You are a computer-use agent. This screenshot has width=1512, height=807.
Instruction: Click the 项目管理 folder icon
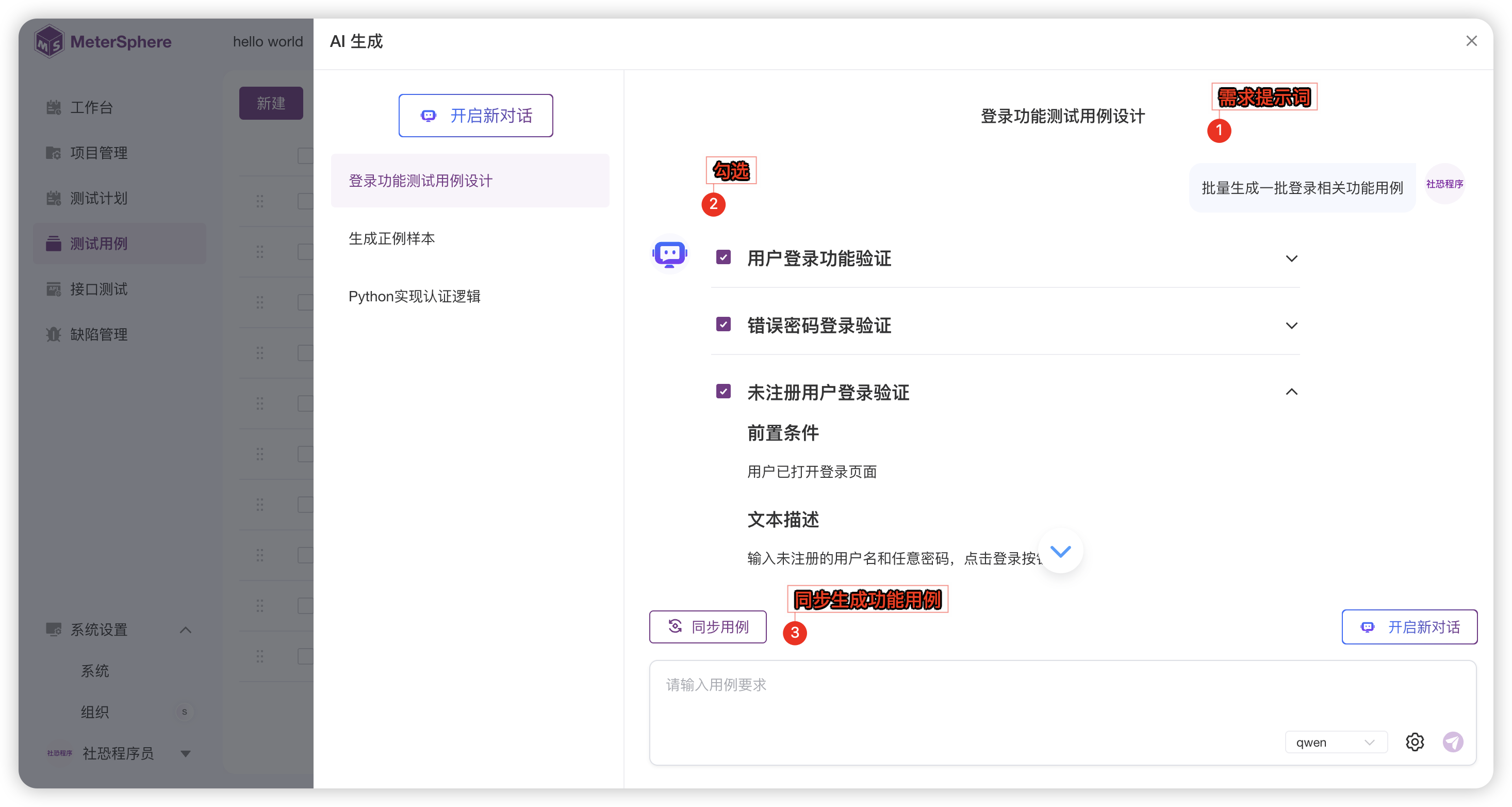coord(54,153)
